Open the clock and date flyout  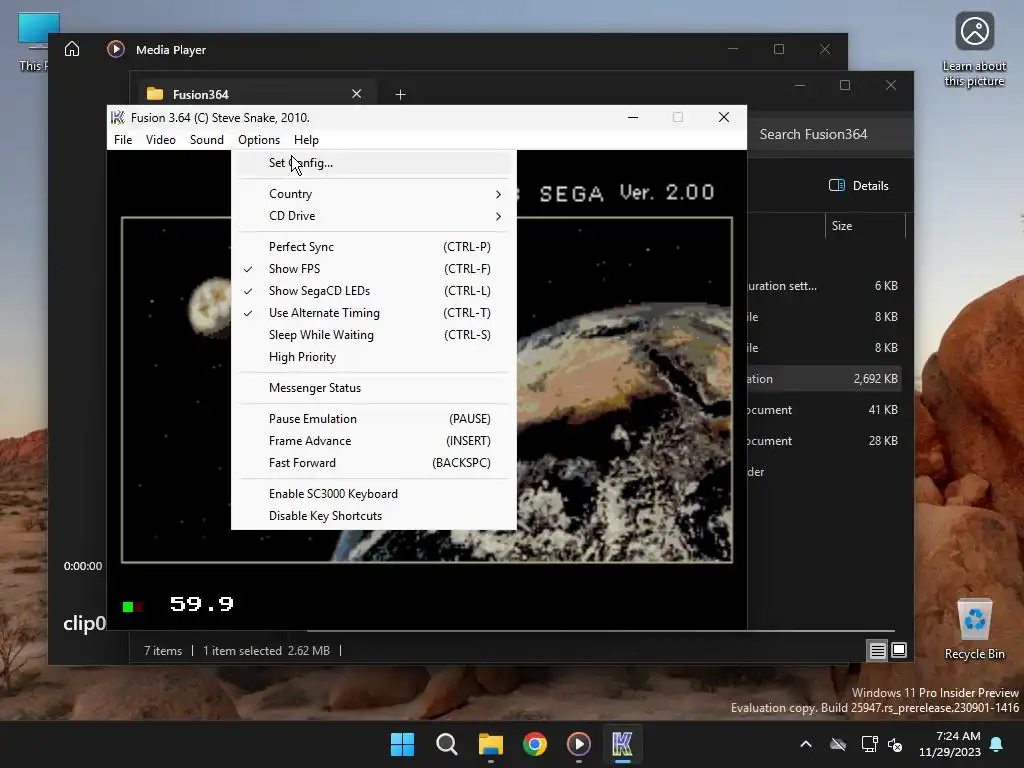tap(950, 744)
